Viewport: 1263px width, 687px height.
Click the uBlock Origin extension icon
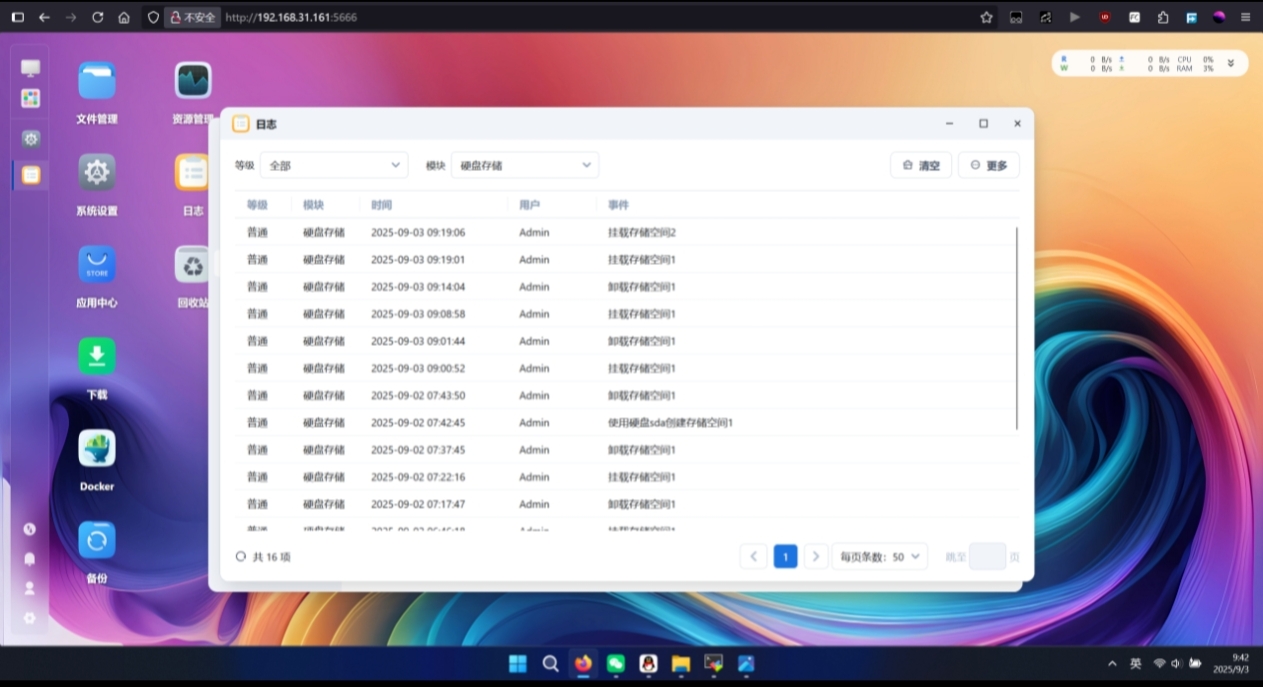click(x=1105, y=17)
